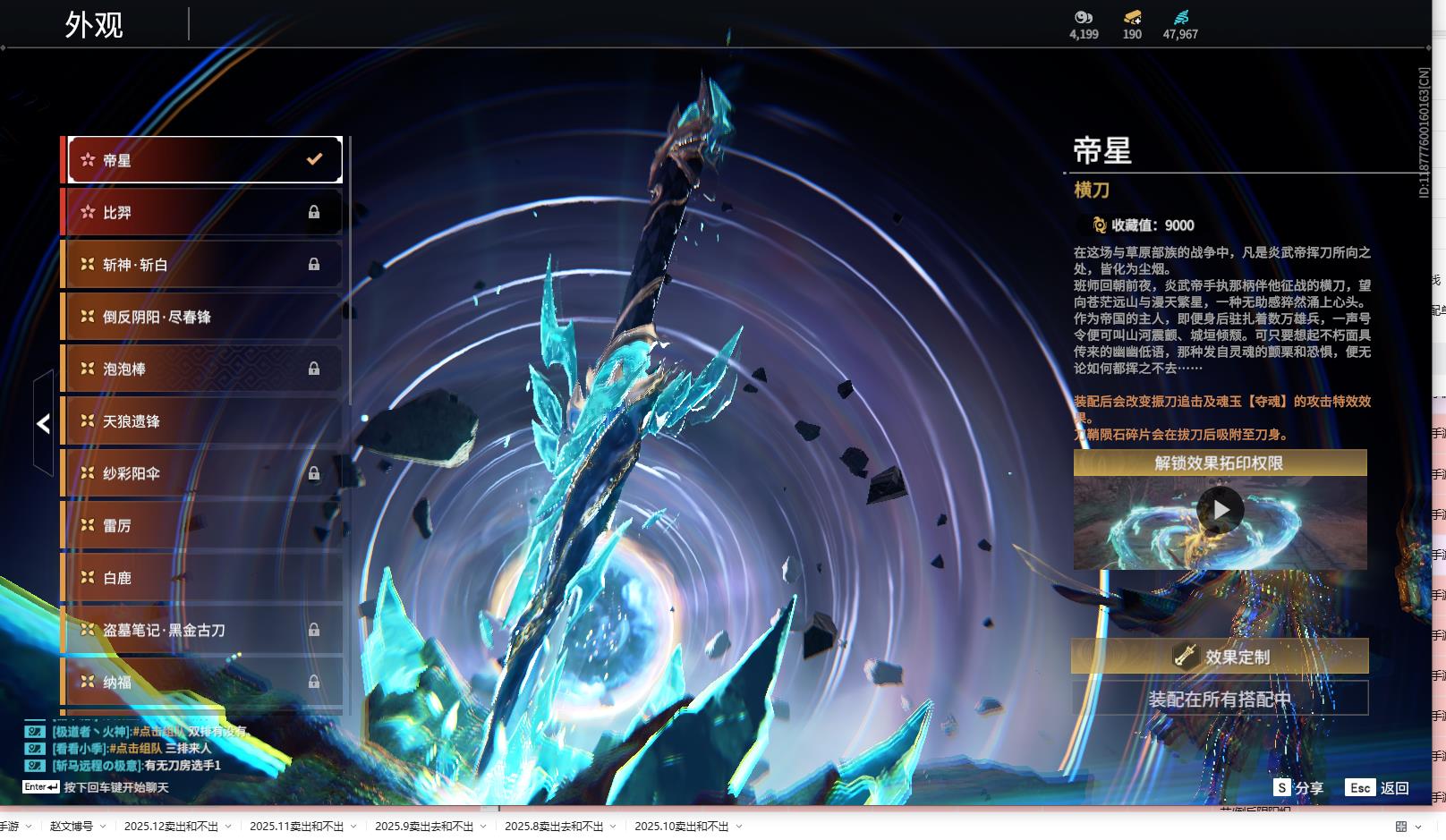
Task: Click the #点击组队 link from 看看小季
Action: click(x=136, y=748)
